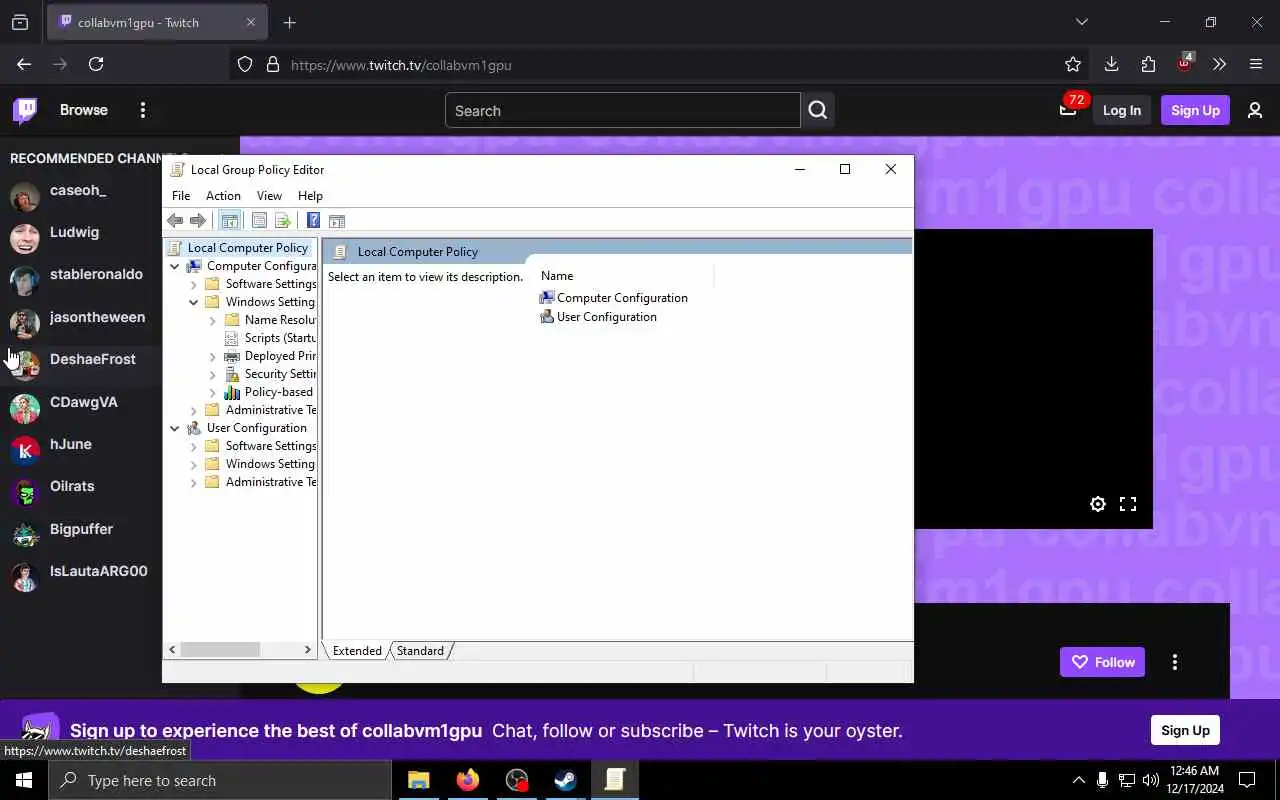
Task: Click the Forward arrow in Group Policy toolbar
Action: point(198,221)
